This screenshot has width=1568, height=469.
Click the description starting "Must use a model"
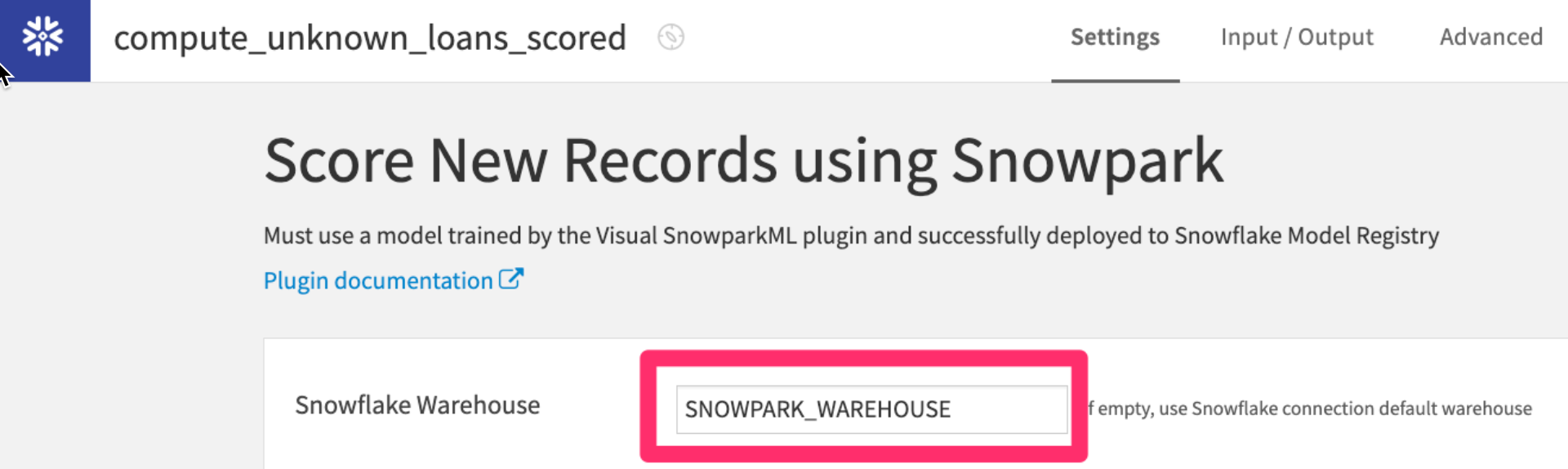[x=850, y=236]
